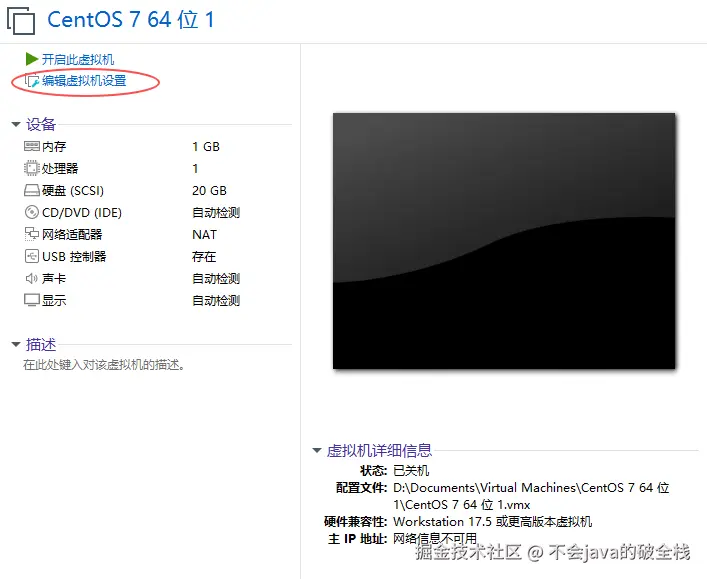Click the 虚拟机详细信息 heading text
Screen dimensions: 707x579
coord(379,450)
